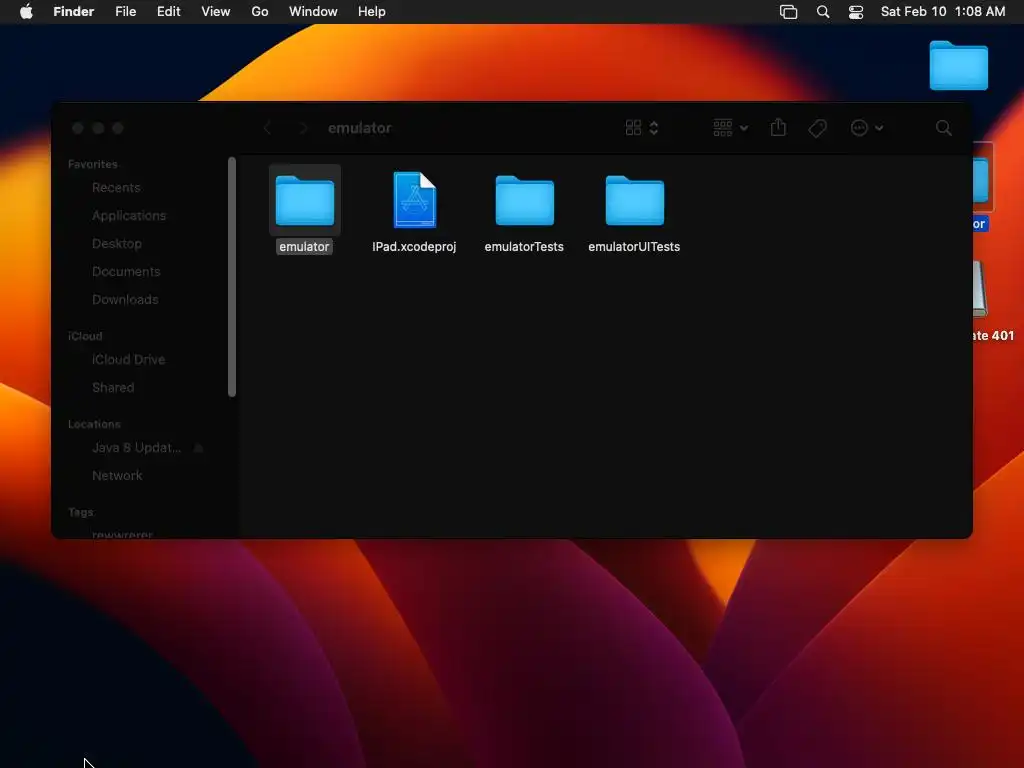Image resolution: width=1024 pixels, height=768 pixels.
Task: Click the date and time in menu bar
Action: coord(943,11)
